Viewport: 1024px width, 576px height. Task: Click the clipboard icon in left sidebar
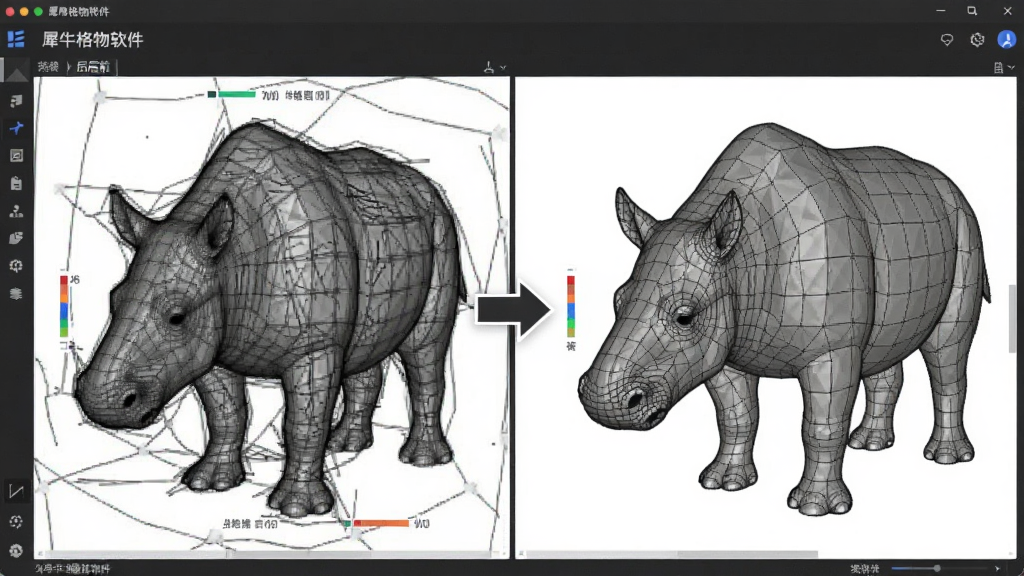click(16, 184)
